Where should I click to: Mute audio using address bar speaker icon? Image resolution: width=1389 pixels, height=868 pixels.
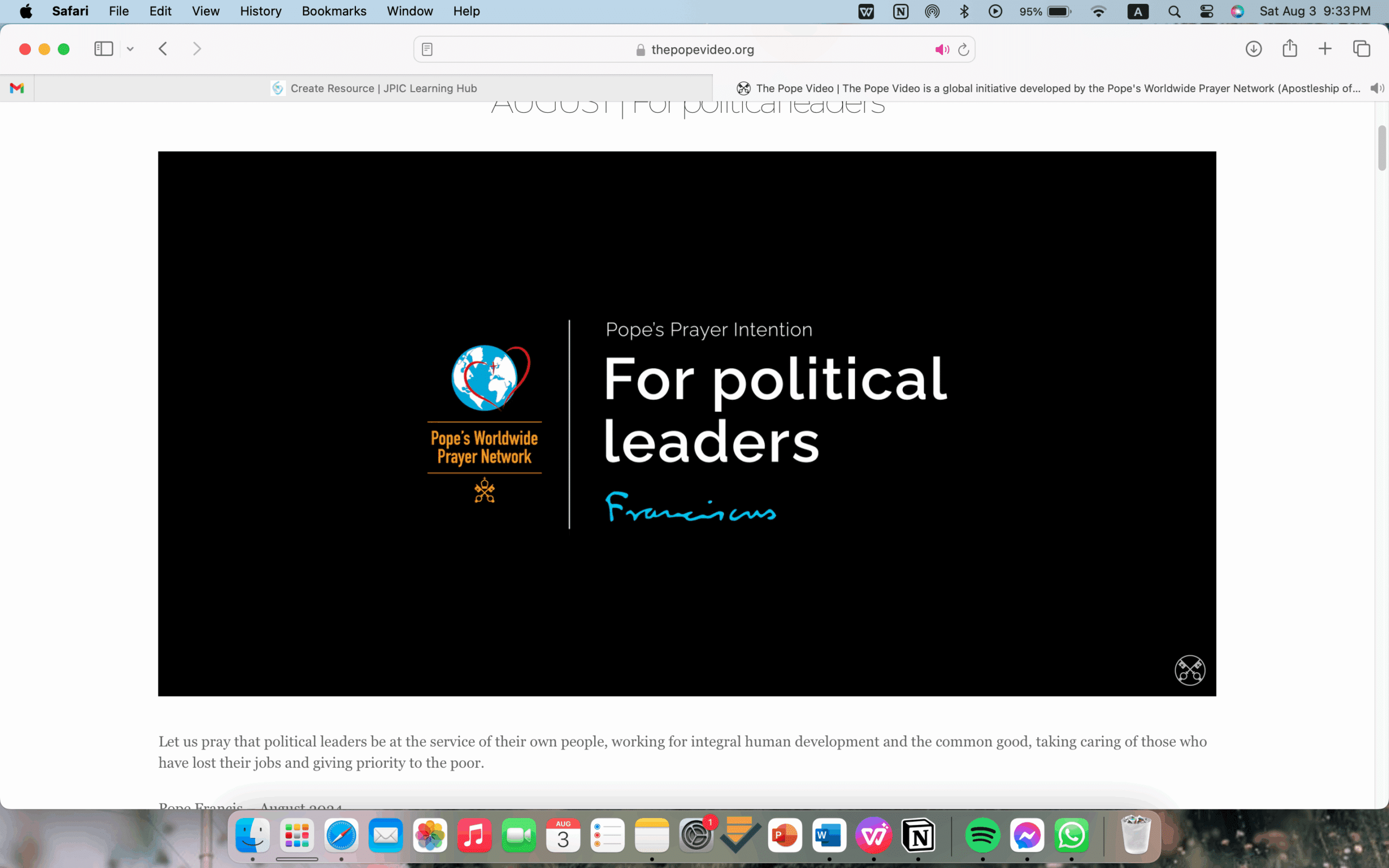[941, 49]
